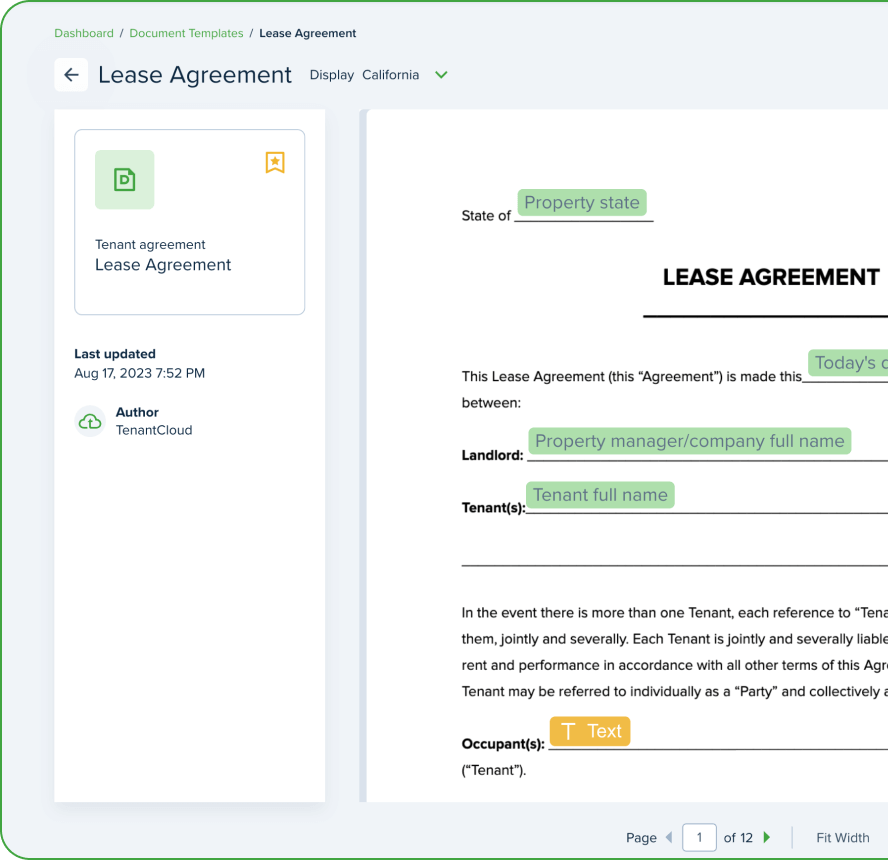Image resolution: width=888 pixels, height=860 pixels.
Task: Select the Lease Agreement breadcrumb item
Action: (x=307, y=33)
